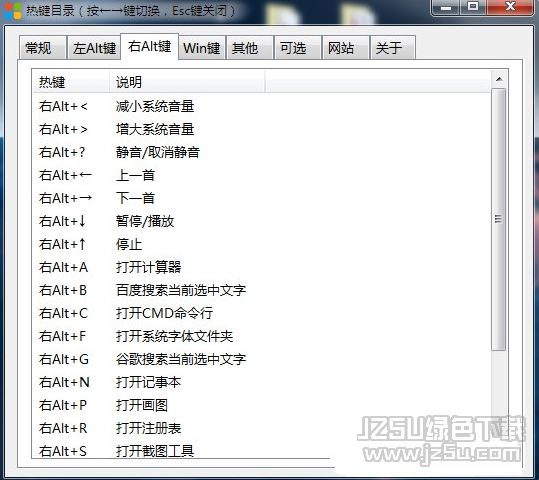Select the 右Alt键 tab
The height and width of the screenshot is (480, 539).
pyautogui.click(x=150, y=46)
